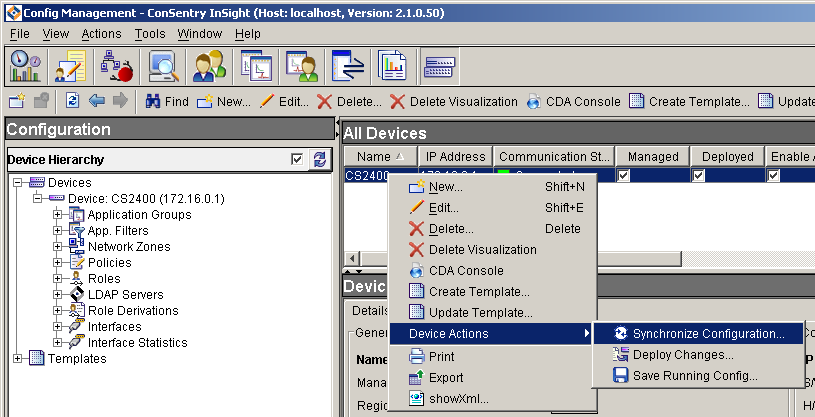815x417 pixels.
Task: Select showXml... in the context menu
Action: click(x=492, y=399)
